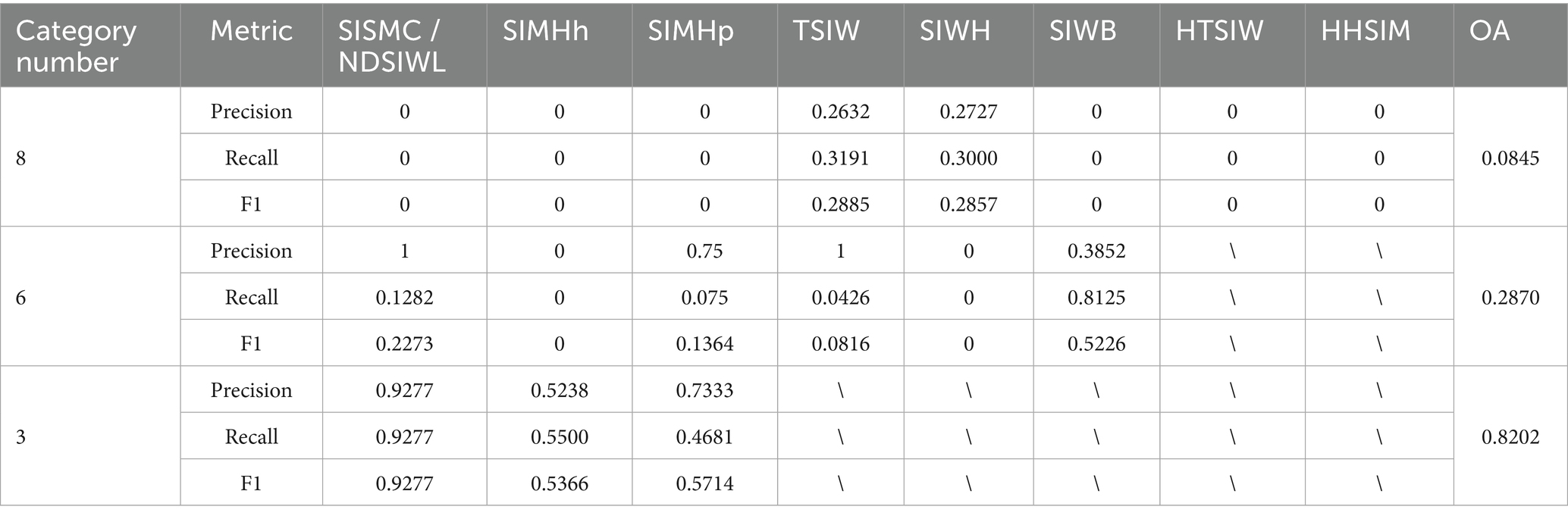Select the HHSIM column header
Image resolution: width=1568 pixels, height=519 pixels.
pyautogui.click(x=1365, y=31)
